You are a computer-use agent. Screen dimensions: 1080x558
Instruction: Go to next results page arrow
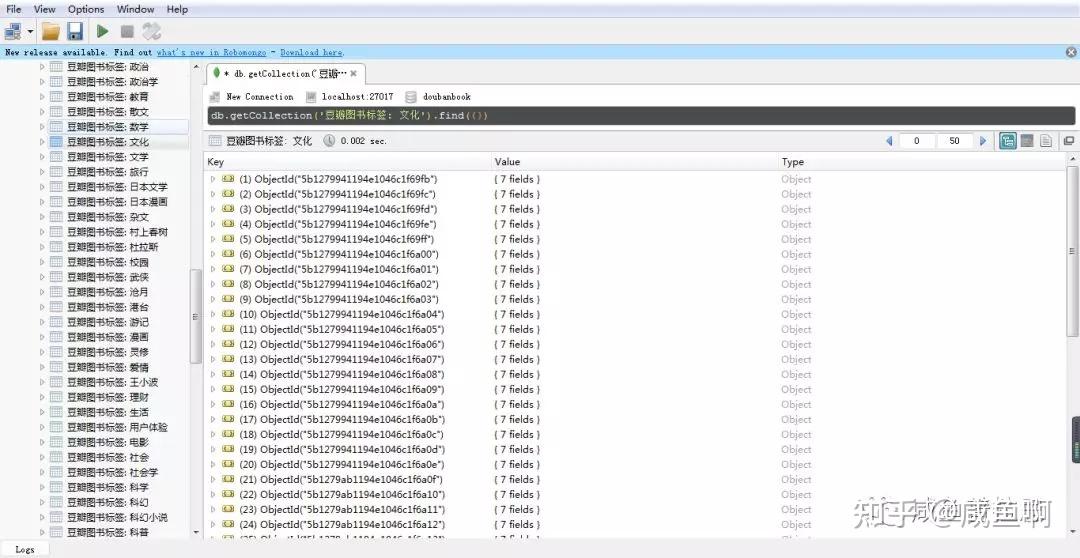[983, 141]
